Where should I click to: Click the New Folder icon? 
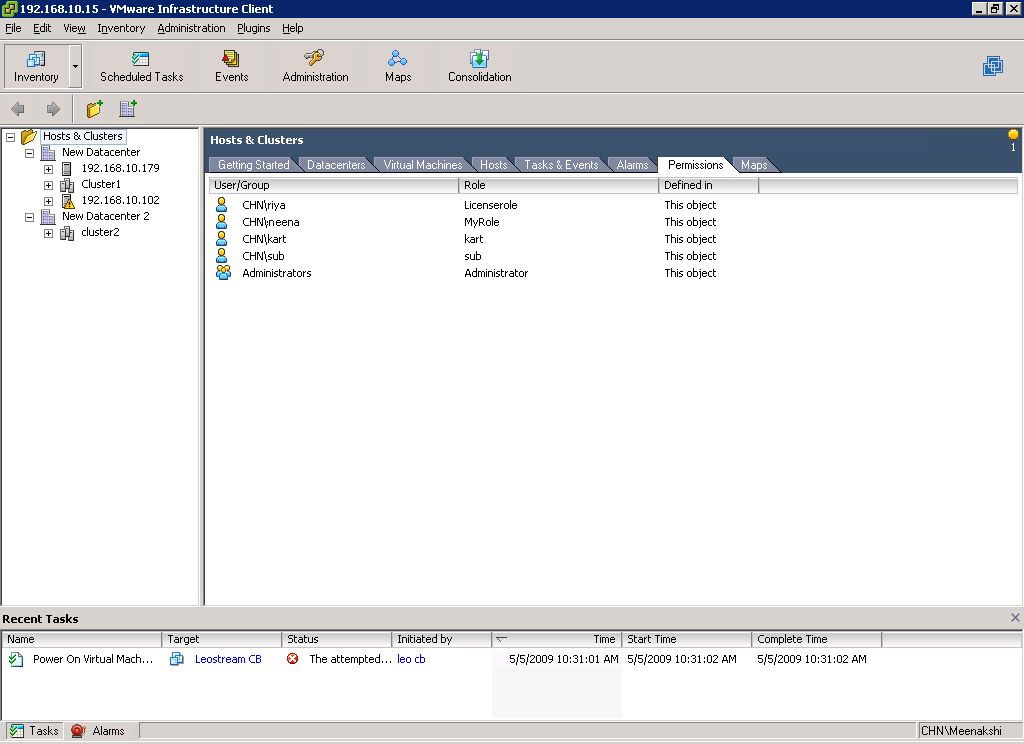95,108
